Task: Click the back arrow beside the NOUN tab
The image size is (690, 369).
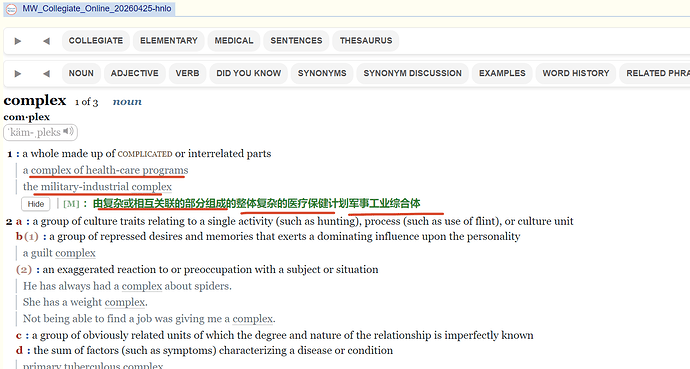Action: tap(46, 73)
